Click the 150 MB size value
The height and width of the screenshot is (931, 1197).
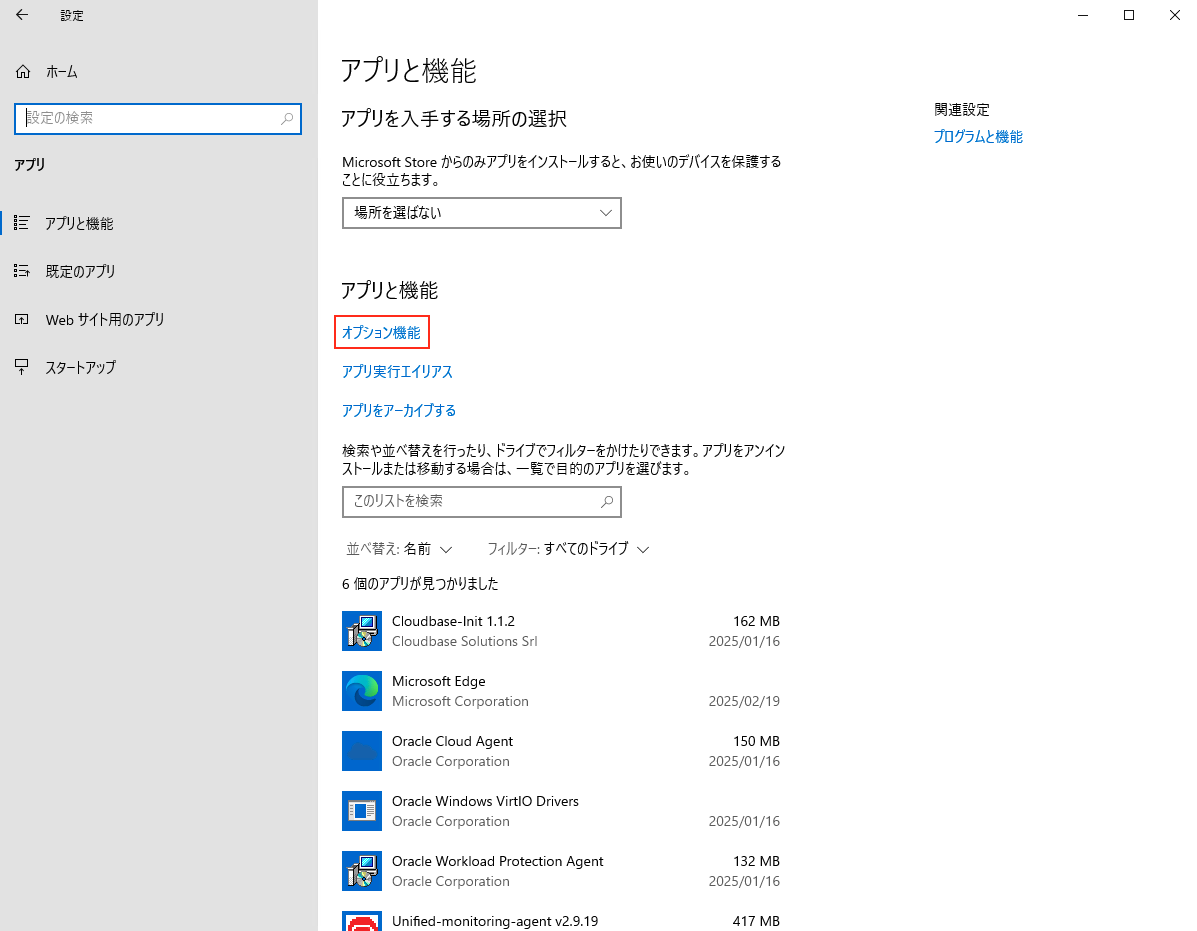pos(757,741)
